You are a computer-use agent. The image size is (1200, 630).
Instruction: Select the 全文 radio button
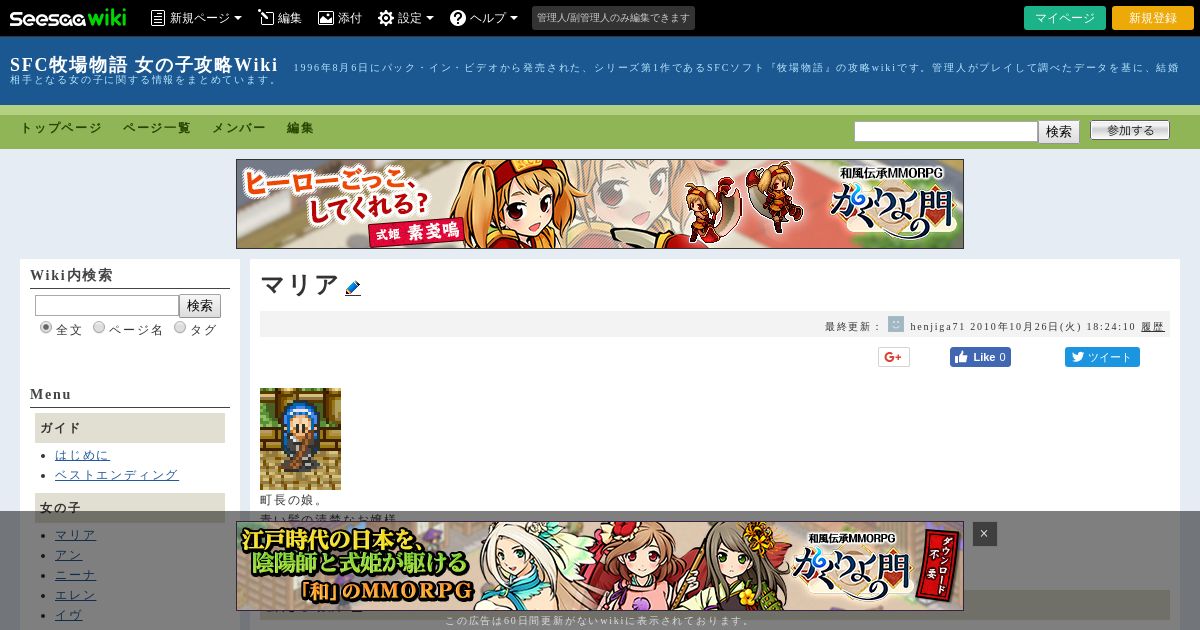pyautogui.click(x=46, y=327)
